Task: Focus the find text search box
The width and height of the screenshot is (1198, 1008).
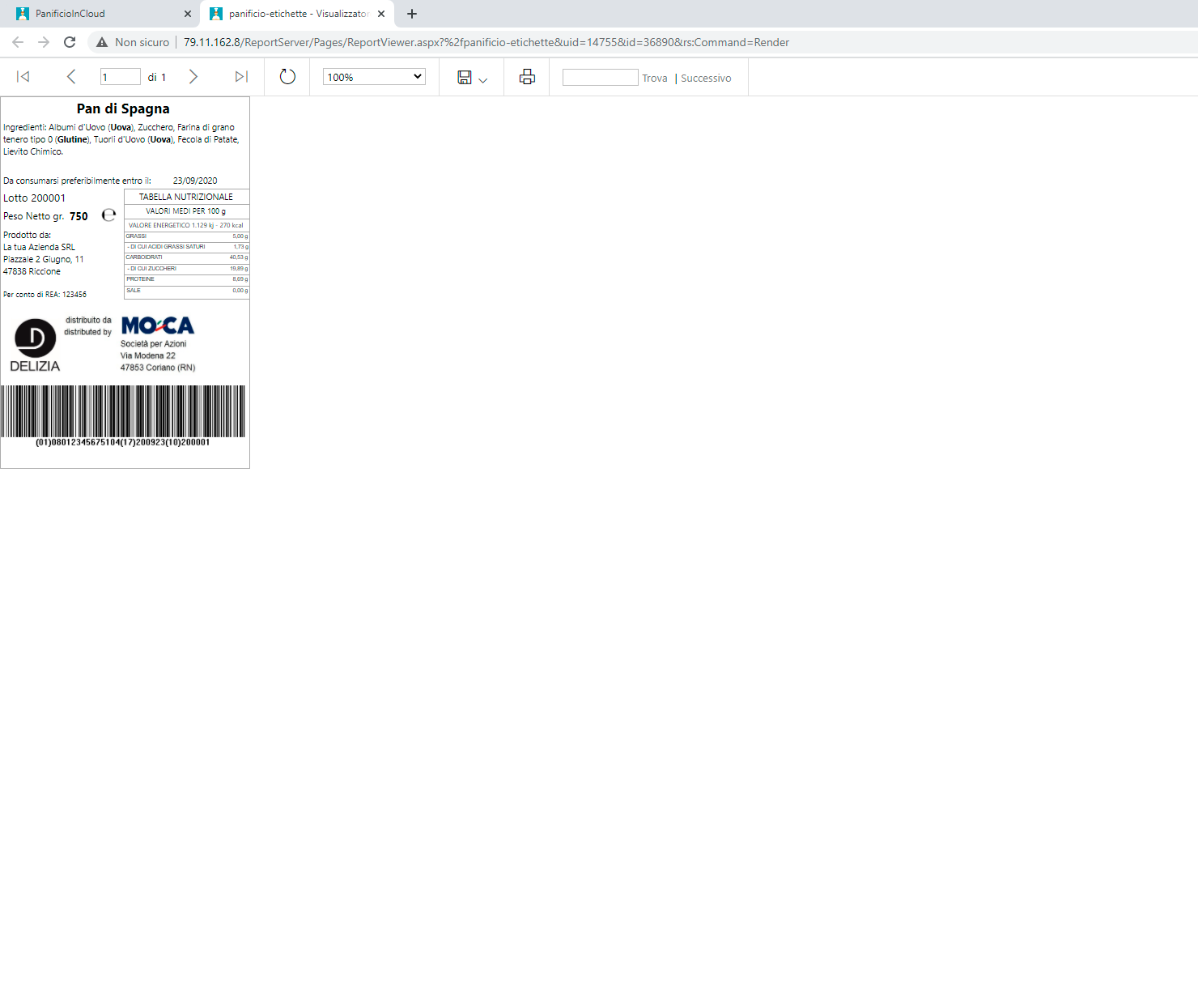Action: [x=601, y=77]
